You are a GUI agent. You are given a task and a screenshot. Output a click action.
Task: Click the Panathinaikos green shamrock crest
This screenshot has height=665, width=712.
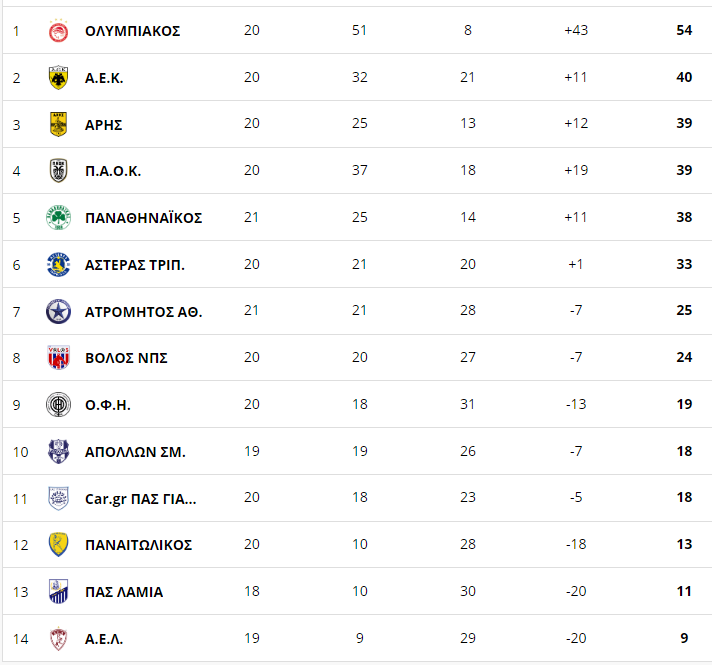59,218
